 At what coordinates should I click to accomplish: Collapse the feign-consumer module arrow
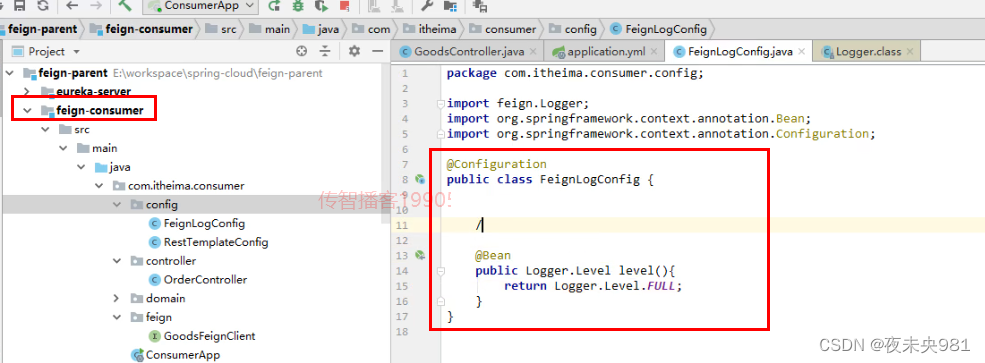click(27, 111)
